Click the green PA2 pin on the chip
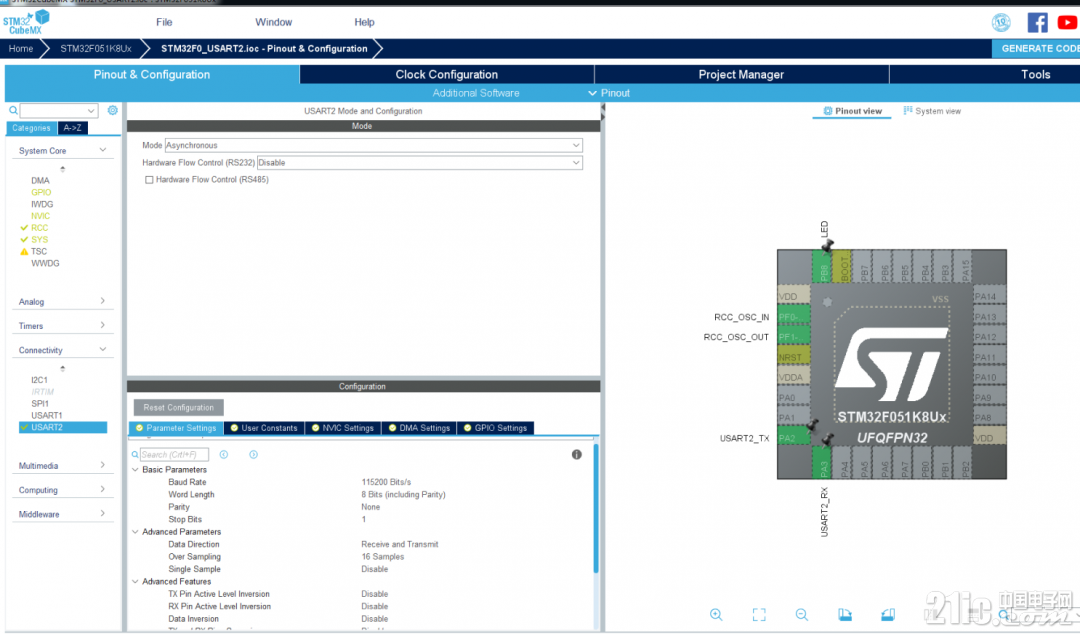The height and width of the screenshot is (634, 1080). tap(793, 438)
